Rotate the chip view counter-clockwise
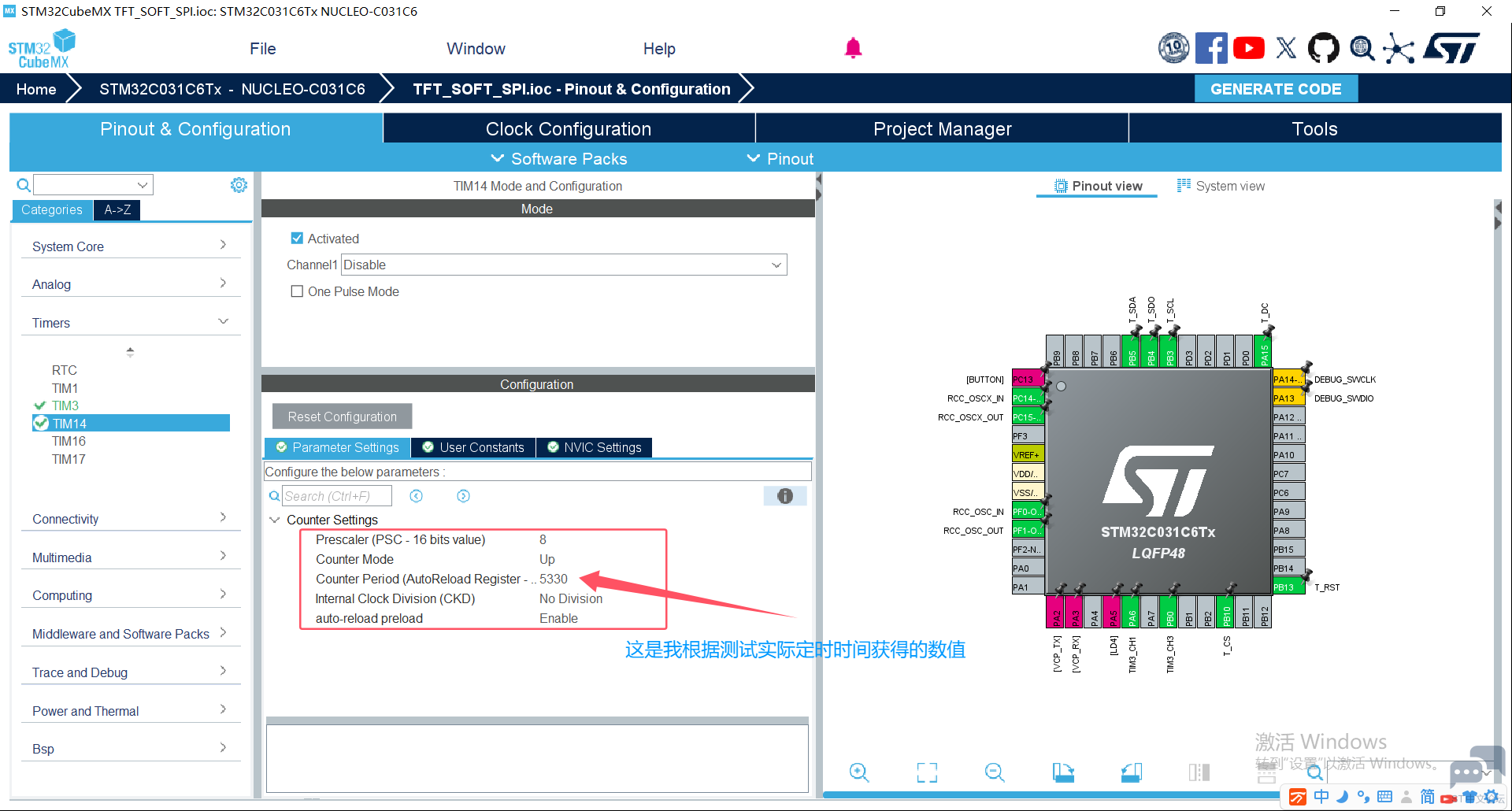 (x=1132, y=772)
